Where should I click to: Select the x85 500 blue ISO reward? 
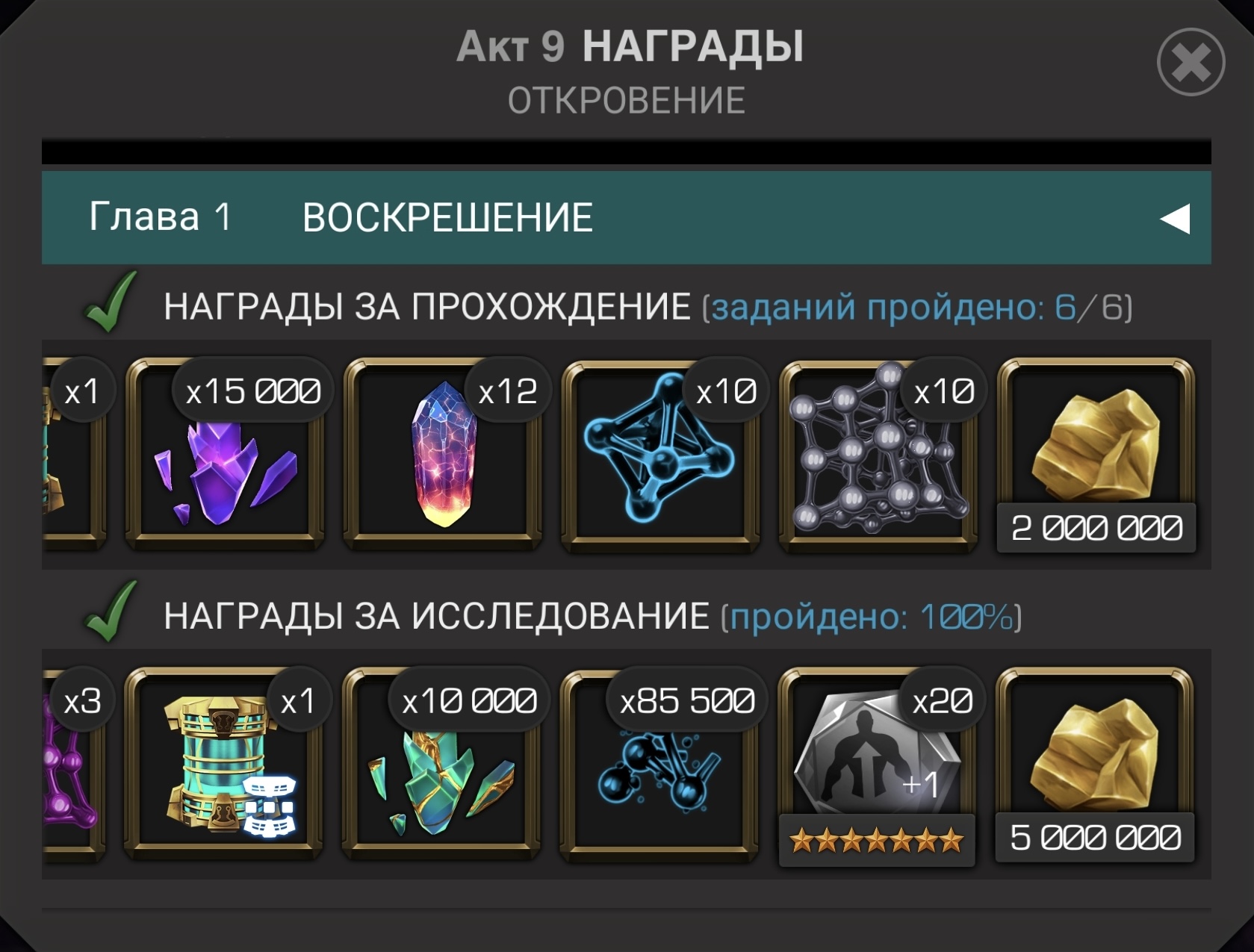[660, 764]
